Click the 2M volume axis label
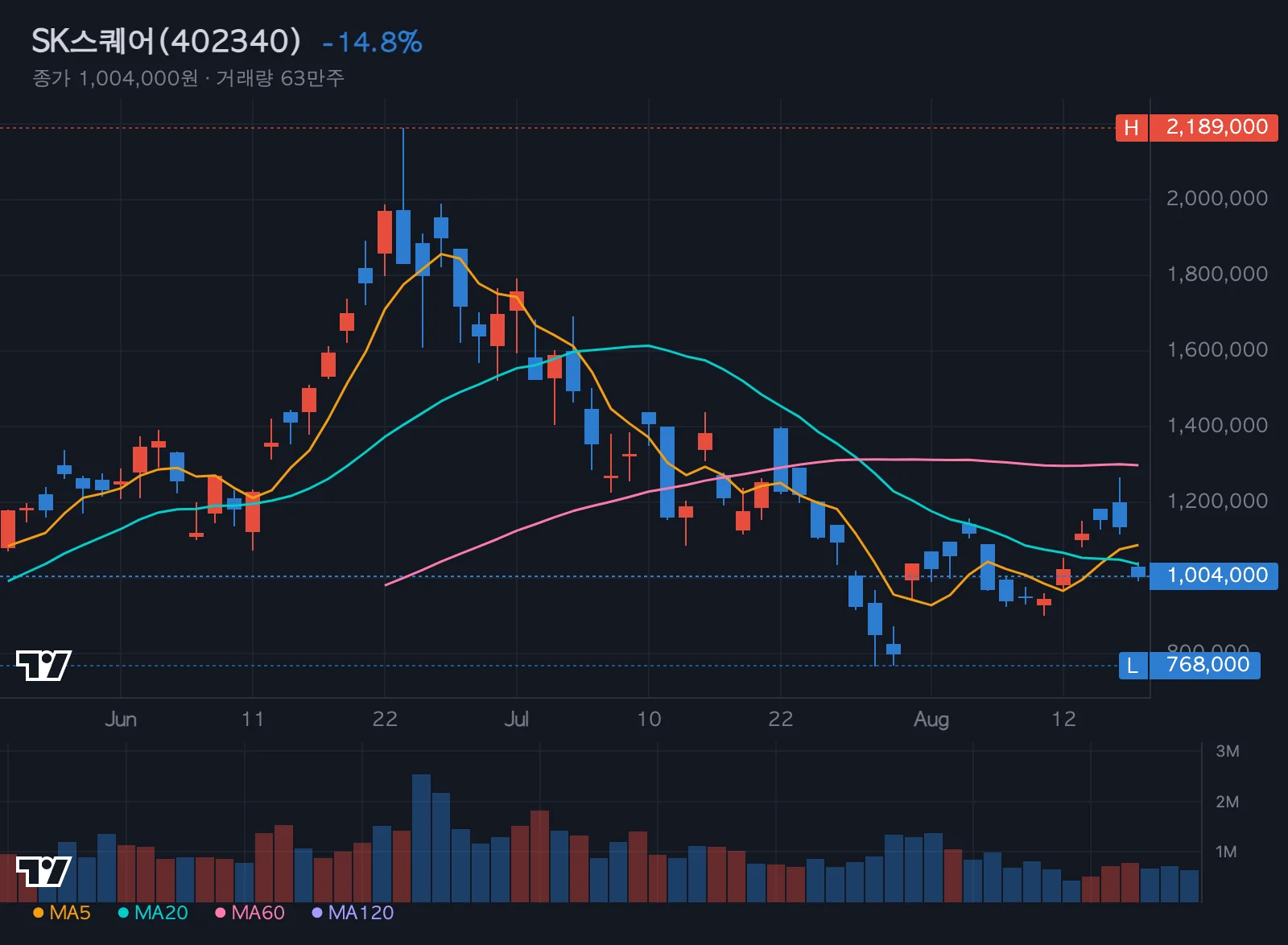 [x=1227, y=803]
